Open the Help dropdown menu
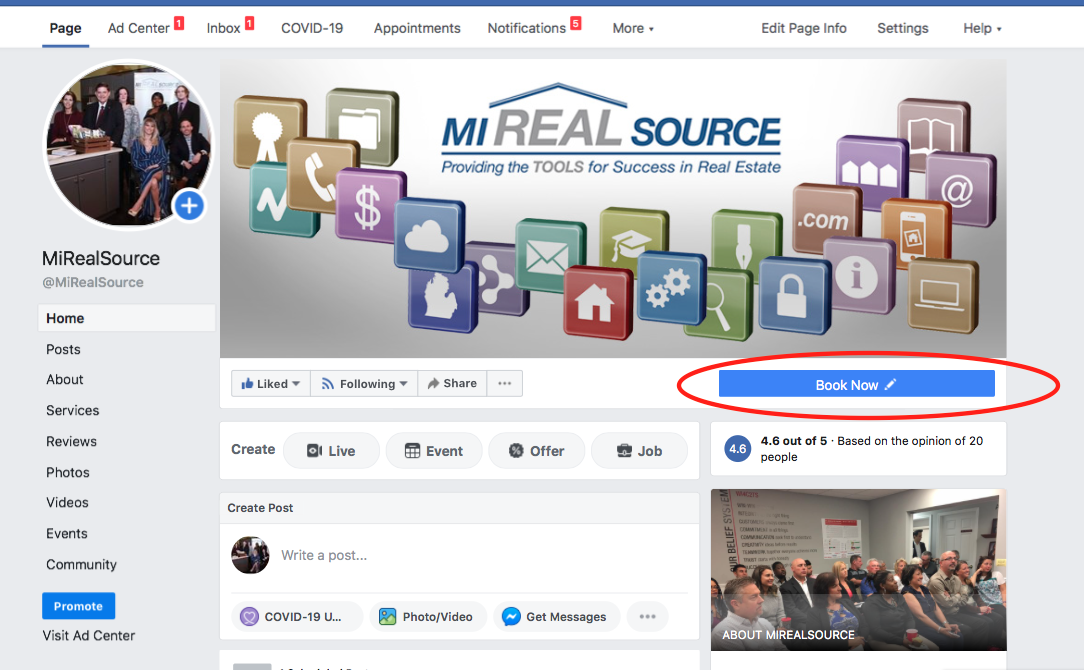Screen dimensions: 1084x670 point(982,28)
